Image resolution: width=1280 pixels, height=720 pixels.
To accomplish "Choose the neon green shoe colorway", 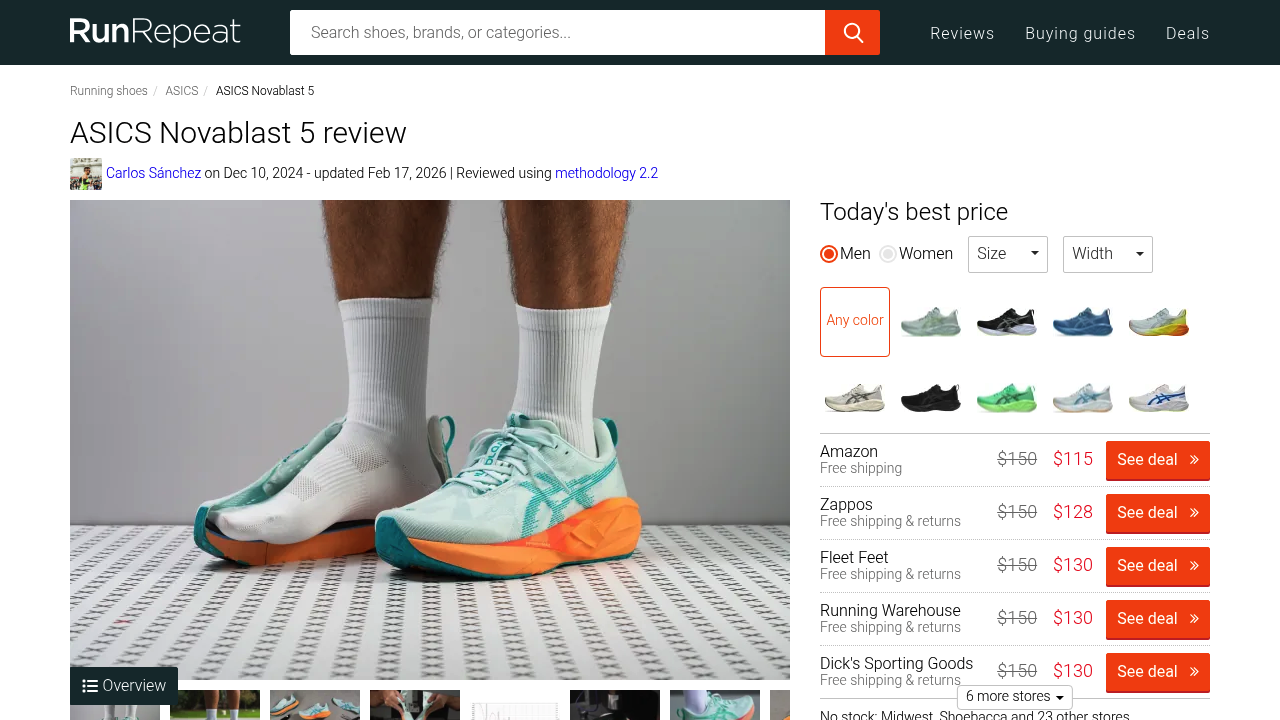I will tap(1007, 398).
